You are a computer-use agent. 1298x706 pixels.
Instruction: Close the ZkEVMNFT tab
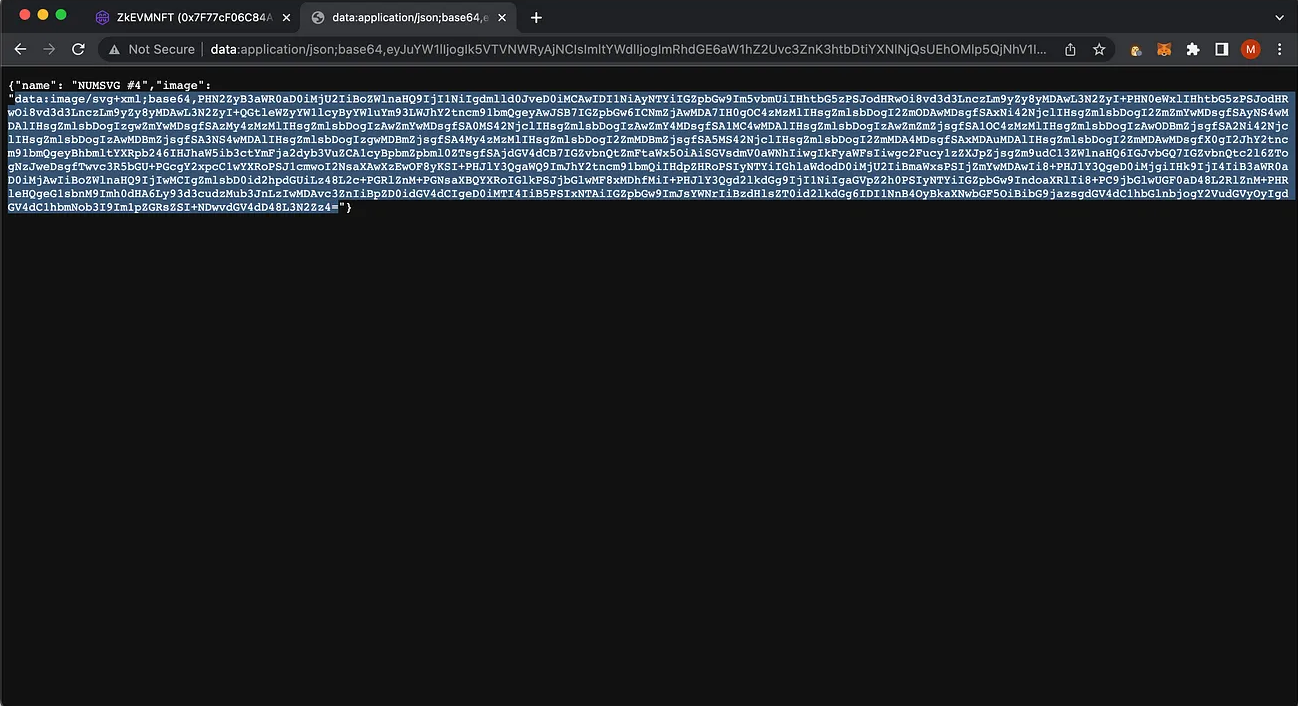tap(286, 17)
